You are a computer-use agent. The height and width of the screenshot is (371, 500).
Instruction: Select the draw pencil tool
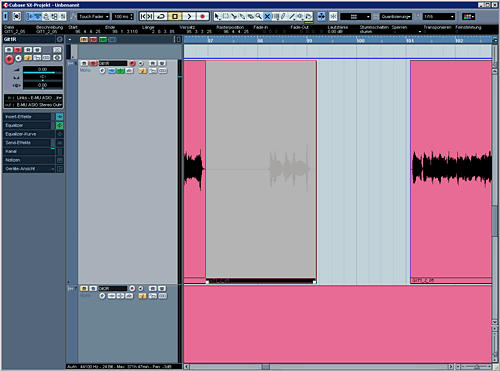tap(284, 16)
